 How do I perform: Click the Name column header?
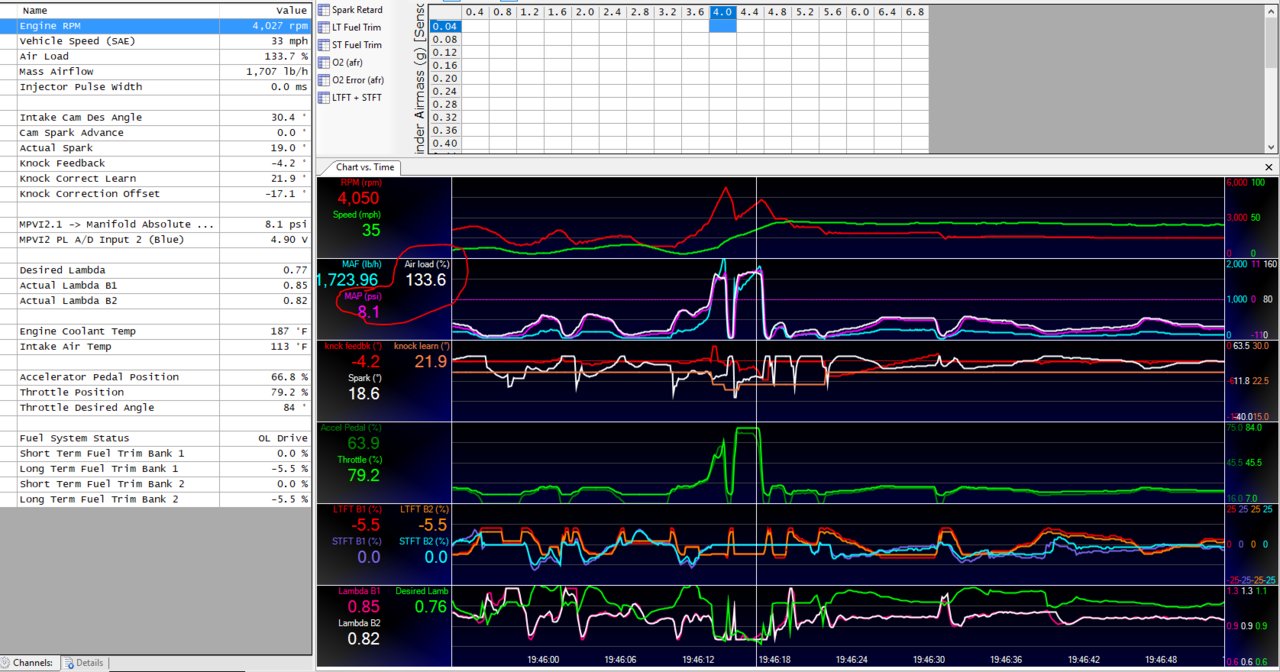point(110,10)
